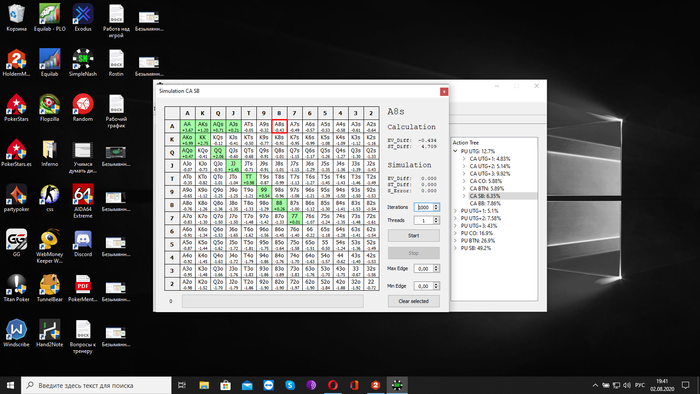Open the SimpleNash desktop shortcut

[83, 63]
